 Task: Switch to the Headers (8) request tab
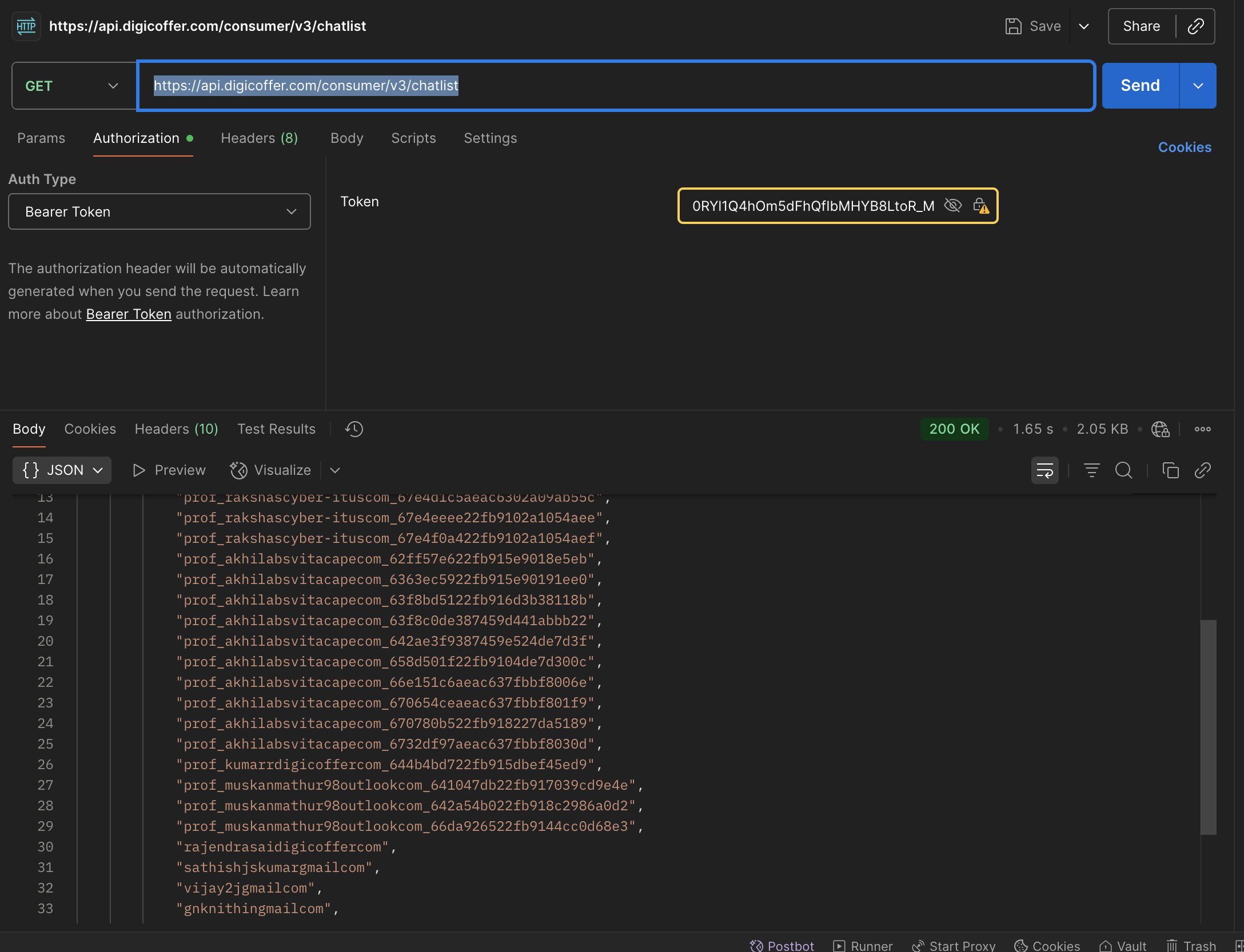tap(259, 138)
